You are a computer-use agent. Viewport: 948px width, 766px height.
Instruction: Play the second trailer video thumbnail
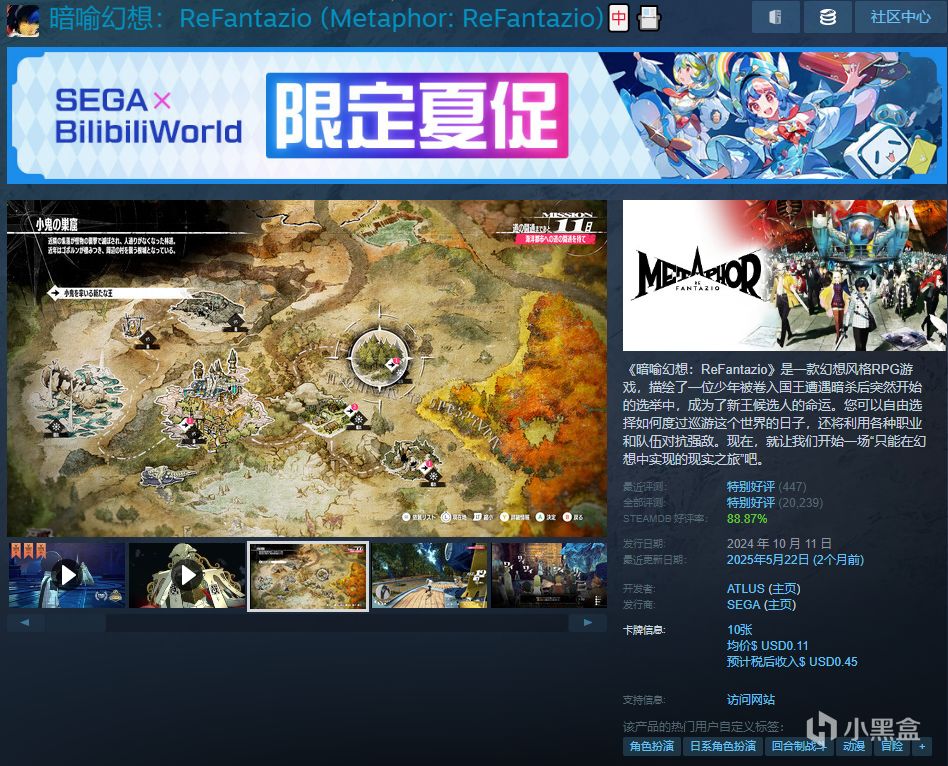pos(187,575)
